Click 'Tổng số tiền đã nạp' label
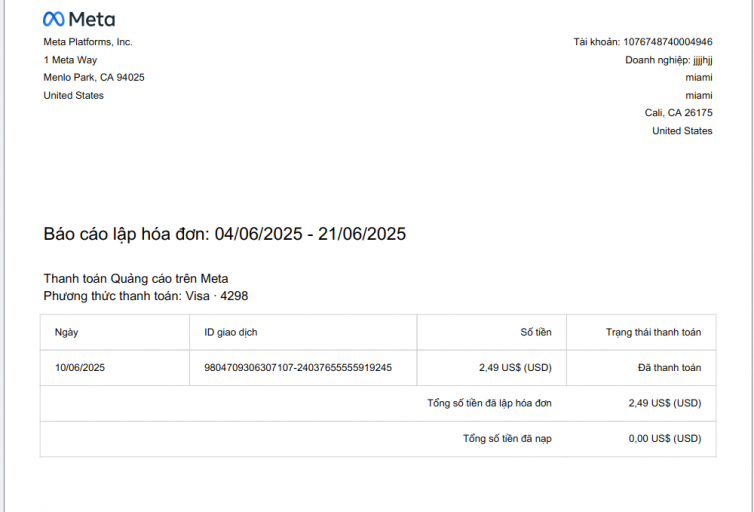 [507, 438]
